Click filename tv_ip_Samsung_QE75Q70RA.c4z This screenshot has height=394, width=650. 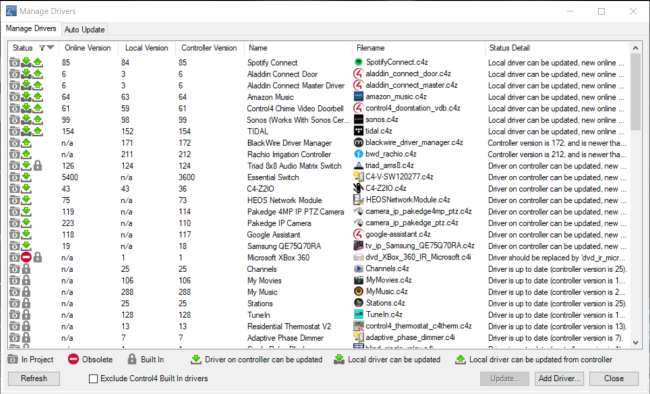[420, 246]
